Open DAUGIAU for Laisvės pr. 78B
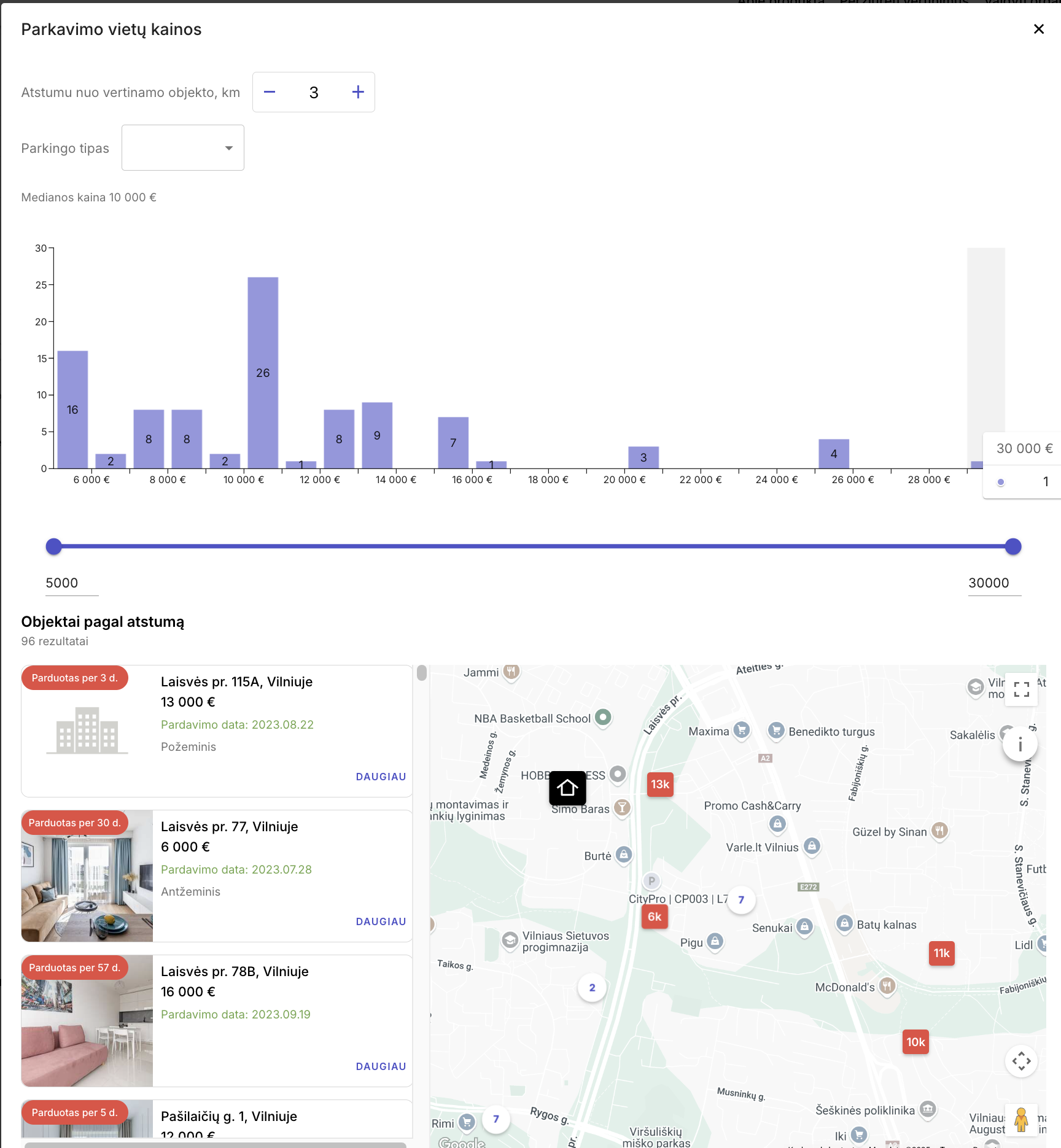1061x1148 pixels. 381,1066
